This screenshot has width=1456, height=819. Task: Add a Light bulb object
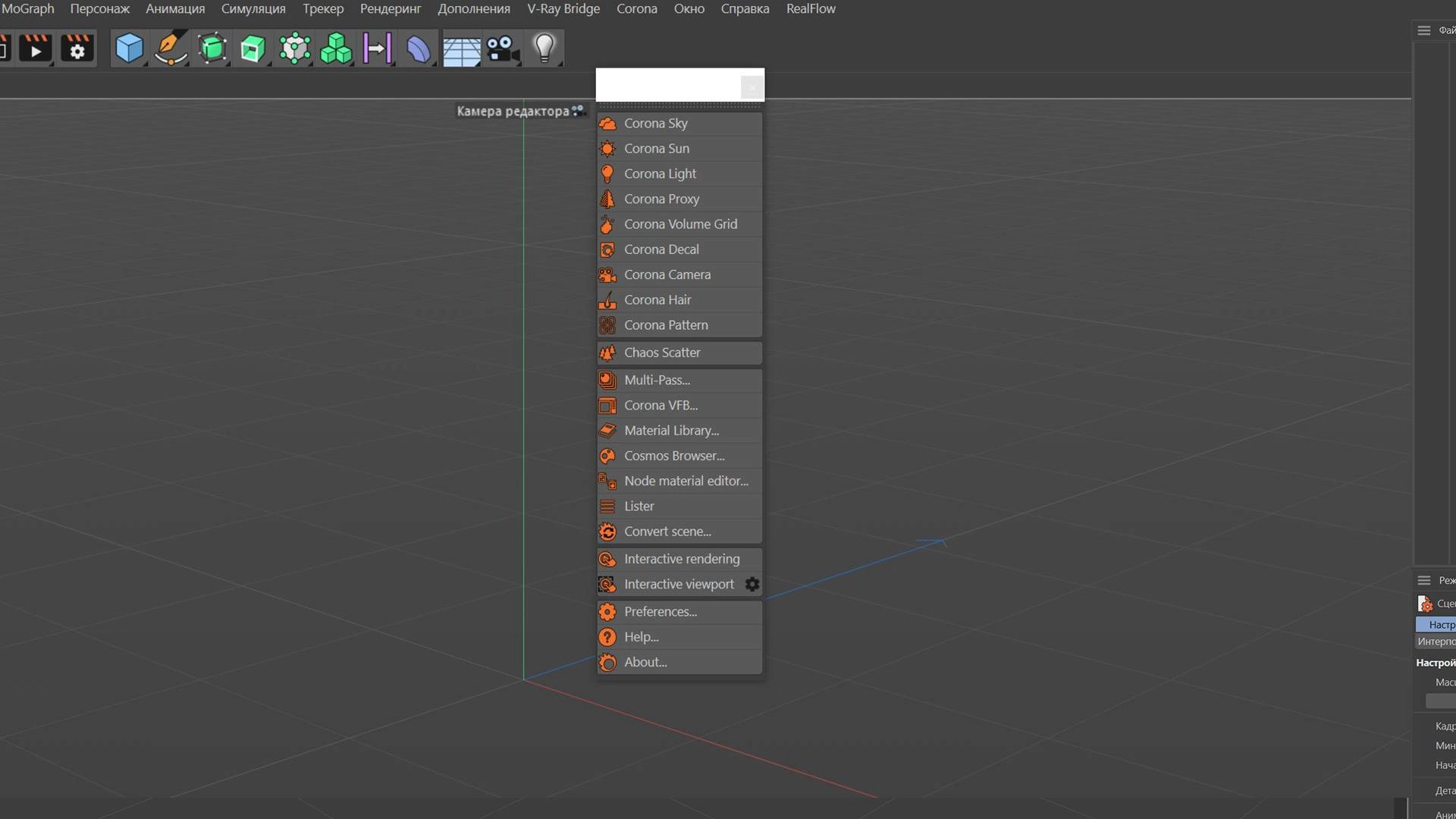[544, 49]
